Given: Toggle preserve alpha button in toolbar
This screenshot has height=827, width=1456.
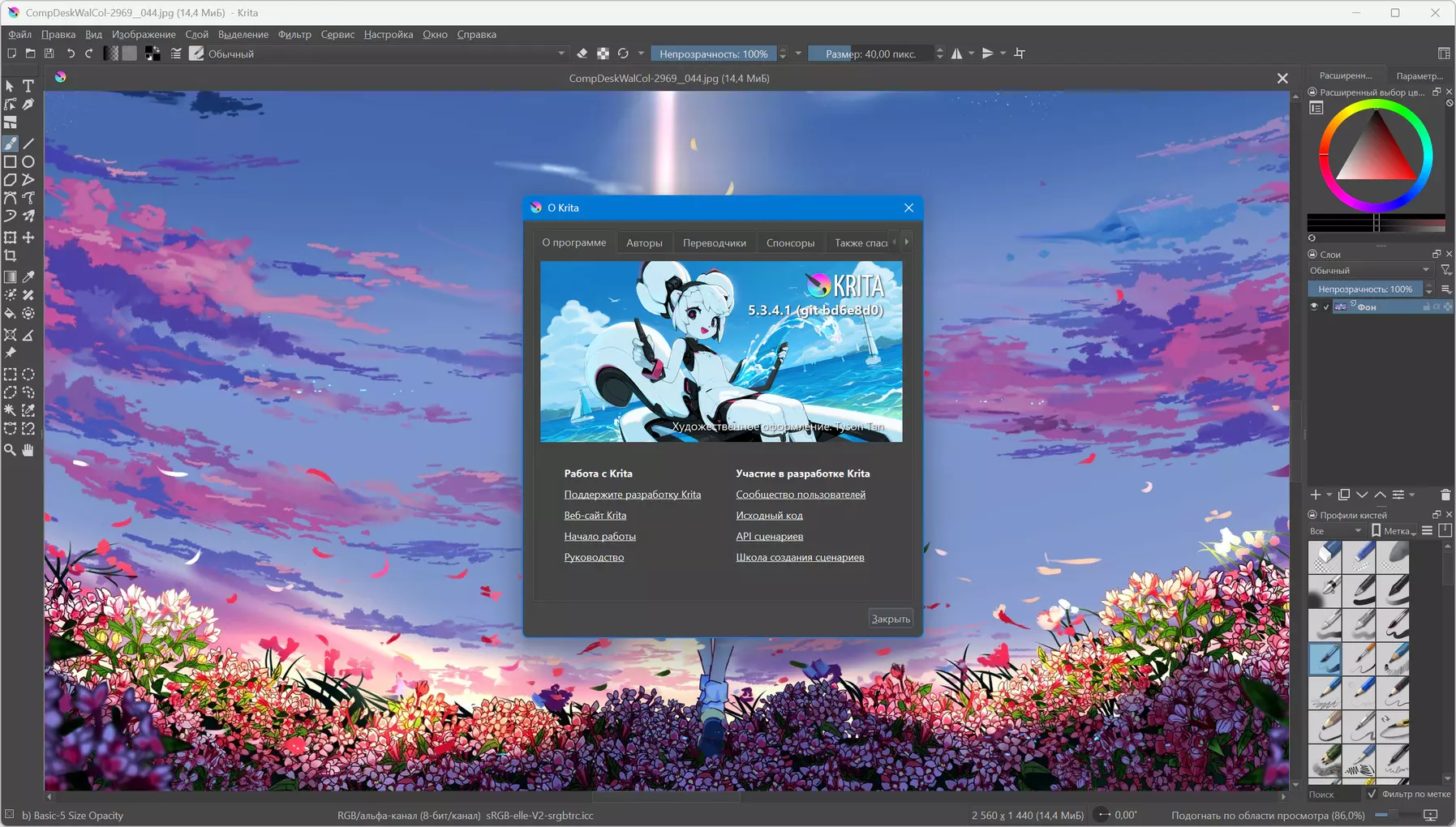Looking at the screenshot, I should [603, 54].
